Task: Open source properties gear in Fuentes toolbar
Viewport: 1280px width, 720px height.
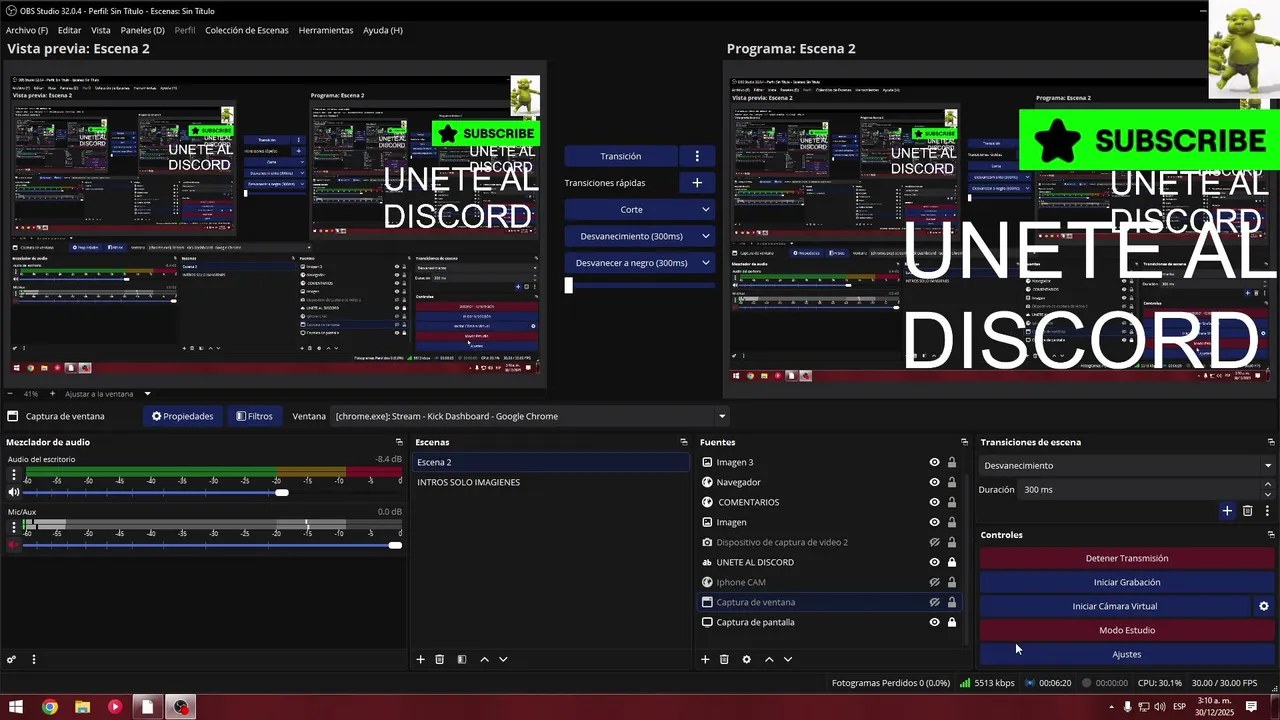Action: [x=746, y=659]
